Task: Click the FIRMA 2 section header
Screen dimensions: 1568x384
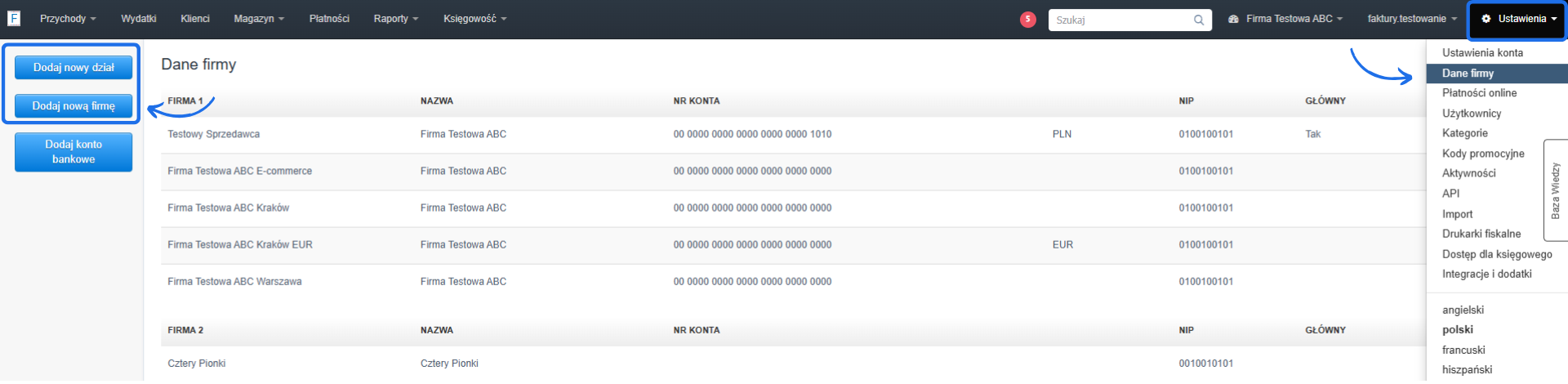Action: [185, 330]
